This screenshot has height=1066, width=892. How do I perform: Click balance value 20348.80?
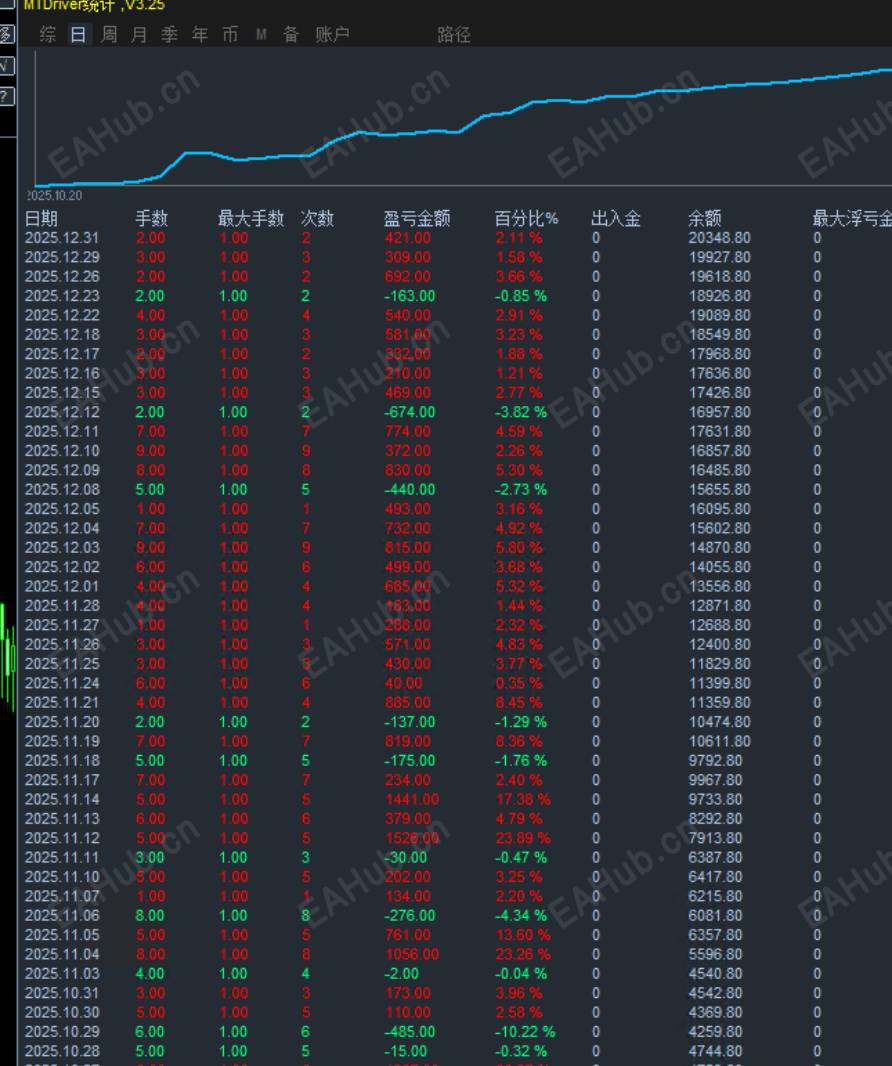click(x=719, y=238)
